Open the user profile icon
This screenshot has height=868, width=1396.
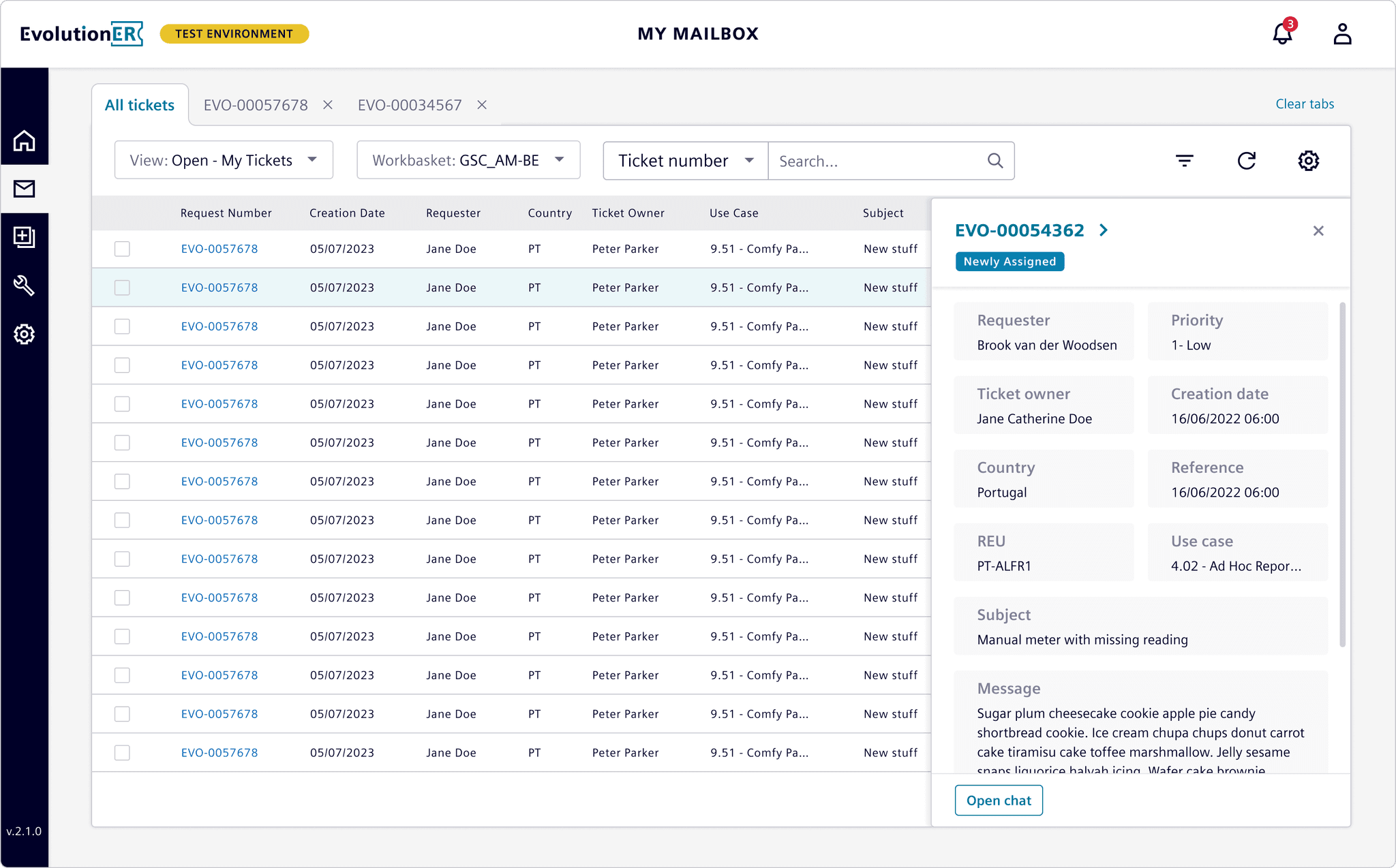click(x=1342, y=33)
